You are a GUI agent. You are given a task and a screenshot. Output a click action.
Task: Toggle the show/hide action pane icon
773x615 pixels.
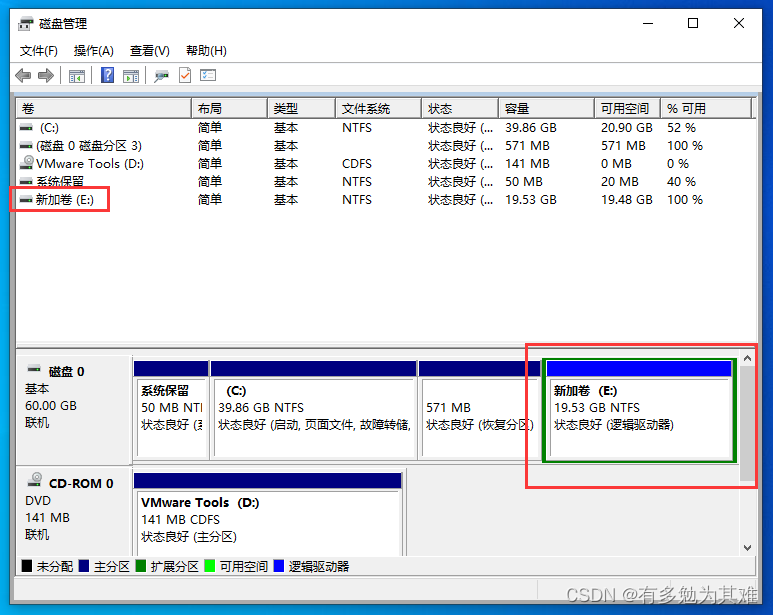pyautogui.click(x=131, y=76)
